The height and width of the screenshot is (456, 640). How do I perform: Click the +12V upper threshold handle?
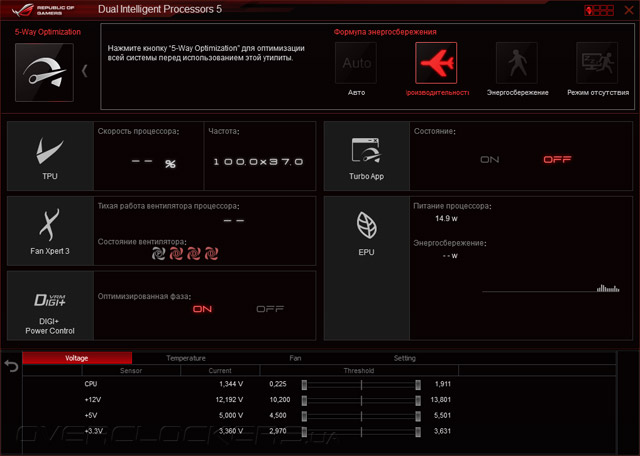click(x=418, y=400)
